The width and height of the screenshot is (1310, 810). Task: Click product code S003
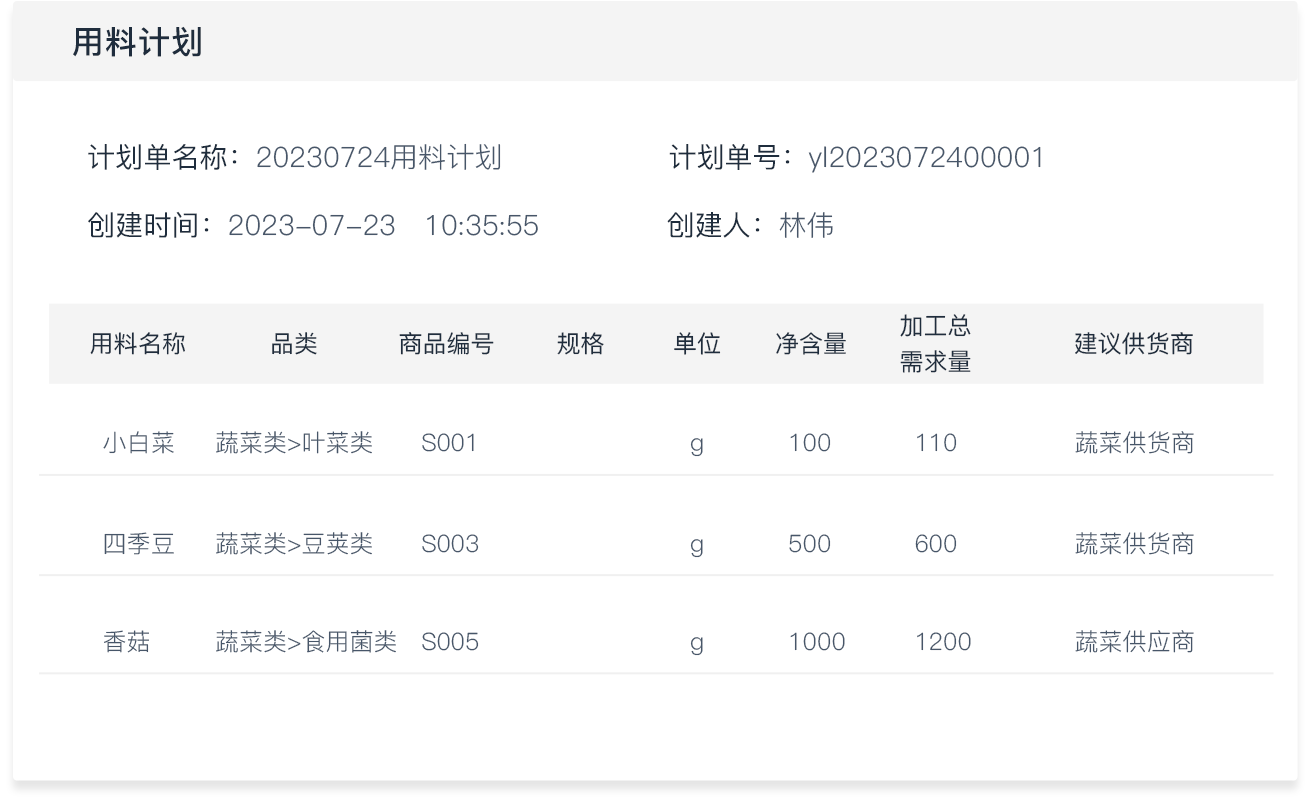coord(450,544)
